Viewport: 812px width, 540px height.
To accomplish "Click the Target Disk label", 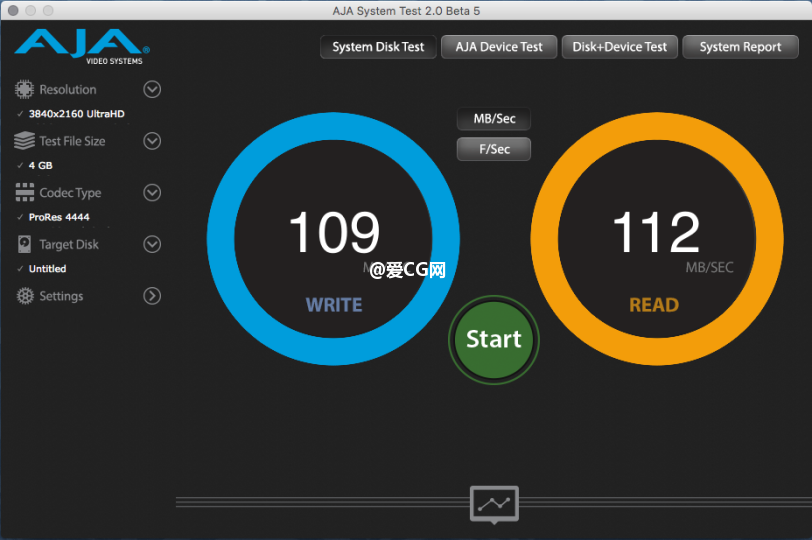I will [69, 244].
